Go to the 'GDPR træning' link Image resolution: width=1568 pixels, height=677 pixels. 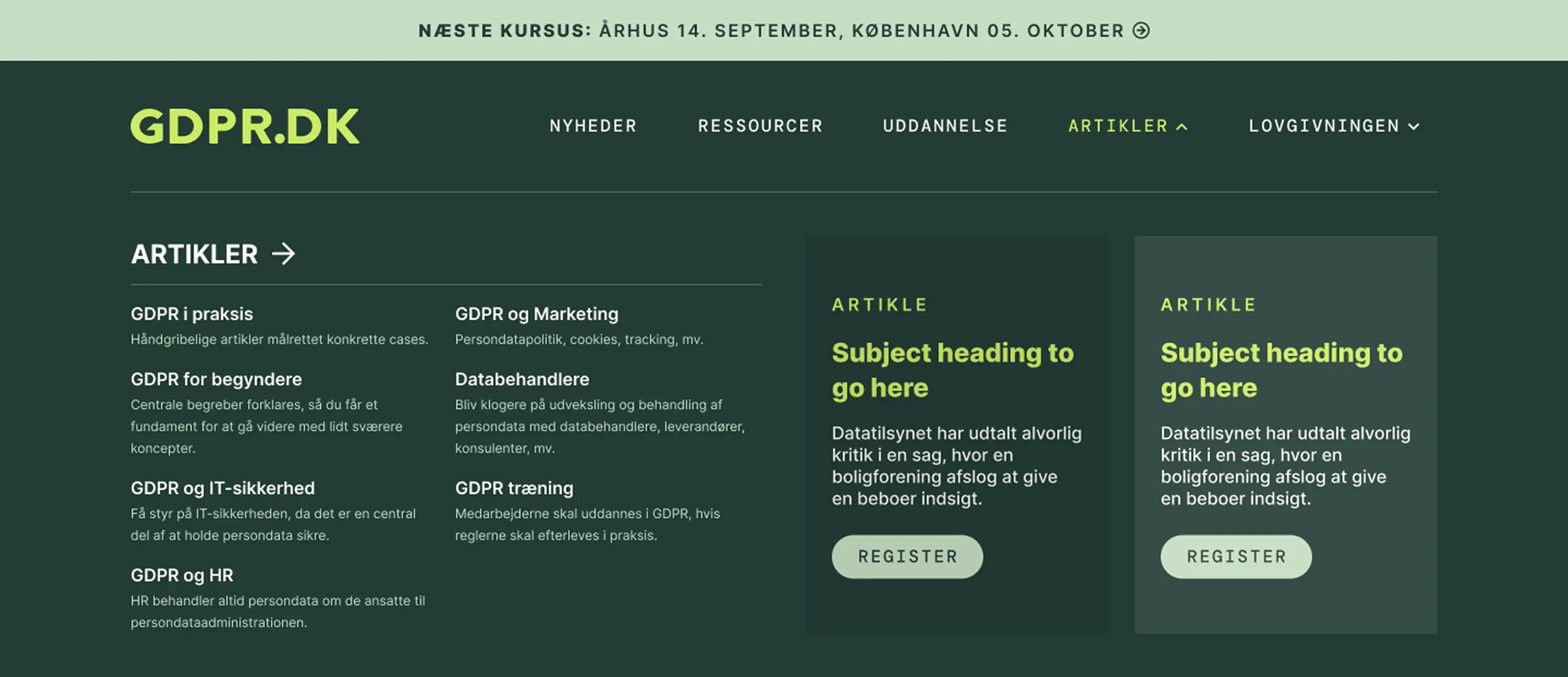[514, 488]
